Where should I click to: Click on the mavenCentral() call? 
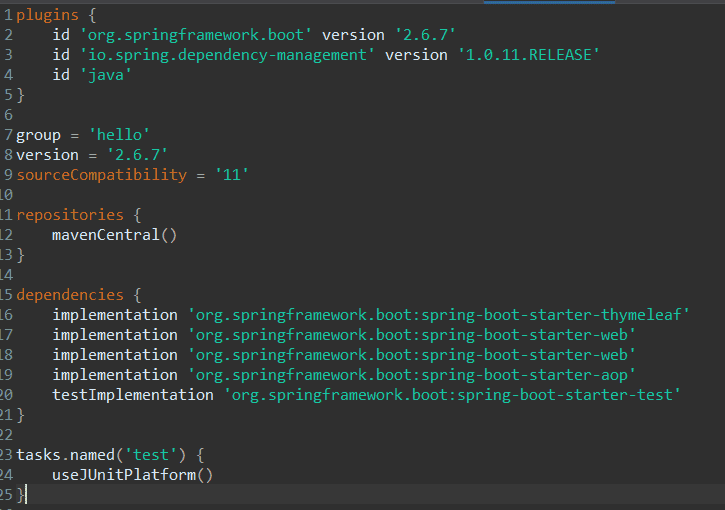tap(114, 235)
